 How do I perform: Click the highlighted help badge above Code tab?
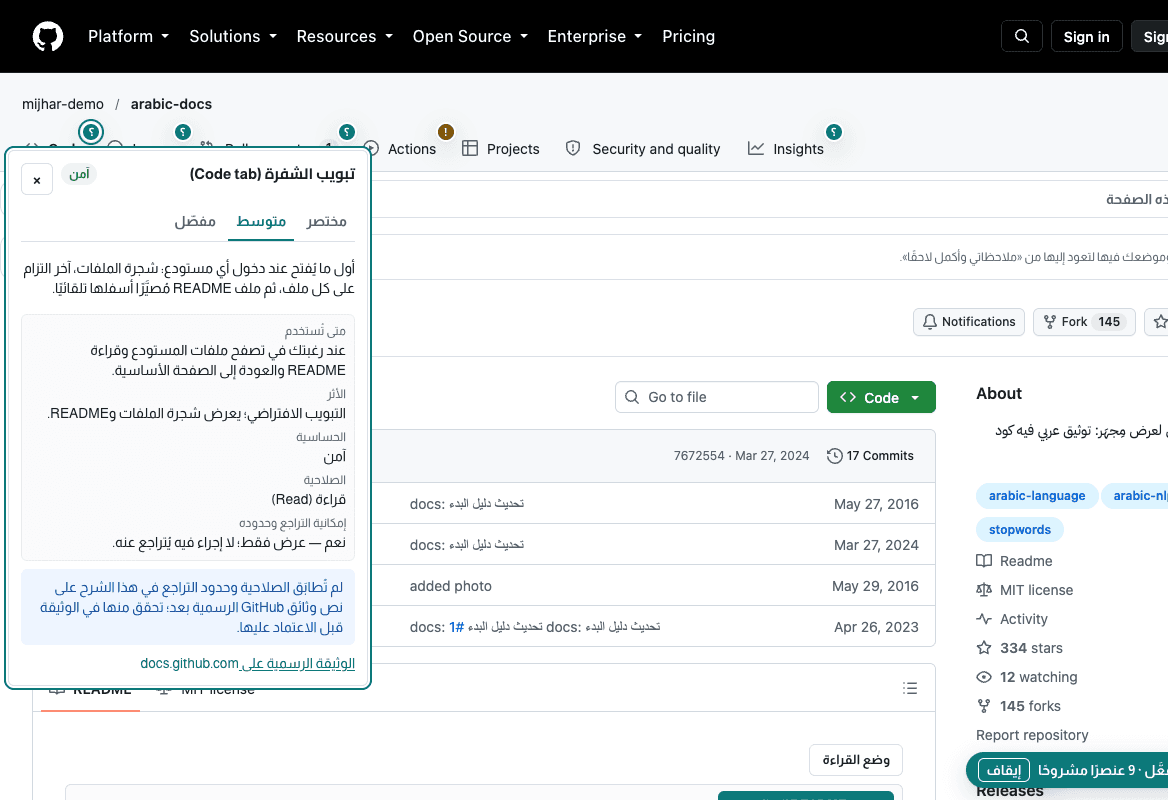click(91, 132)
